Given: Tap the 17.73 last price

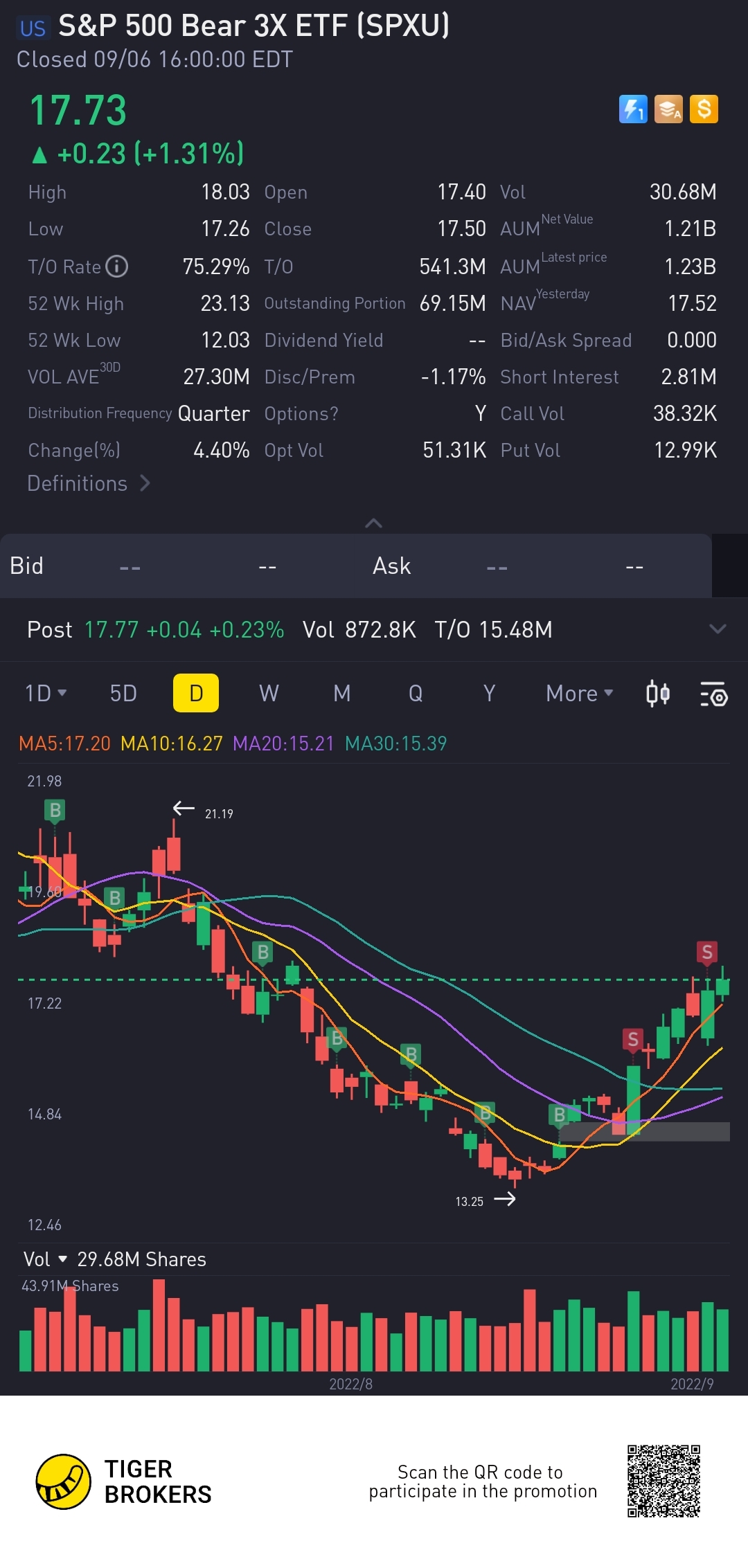Looking at the screenshot, I should 78,111.
